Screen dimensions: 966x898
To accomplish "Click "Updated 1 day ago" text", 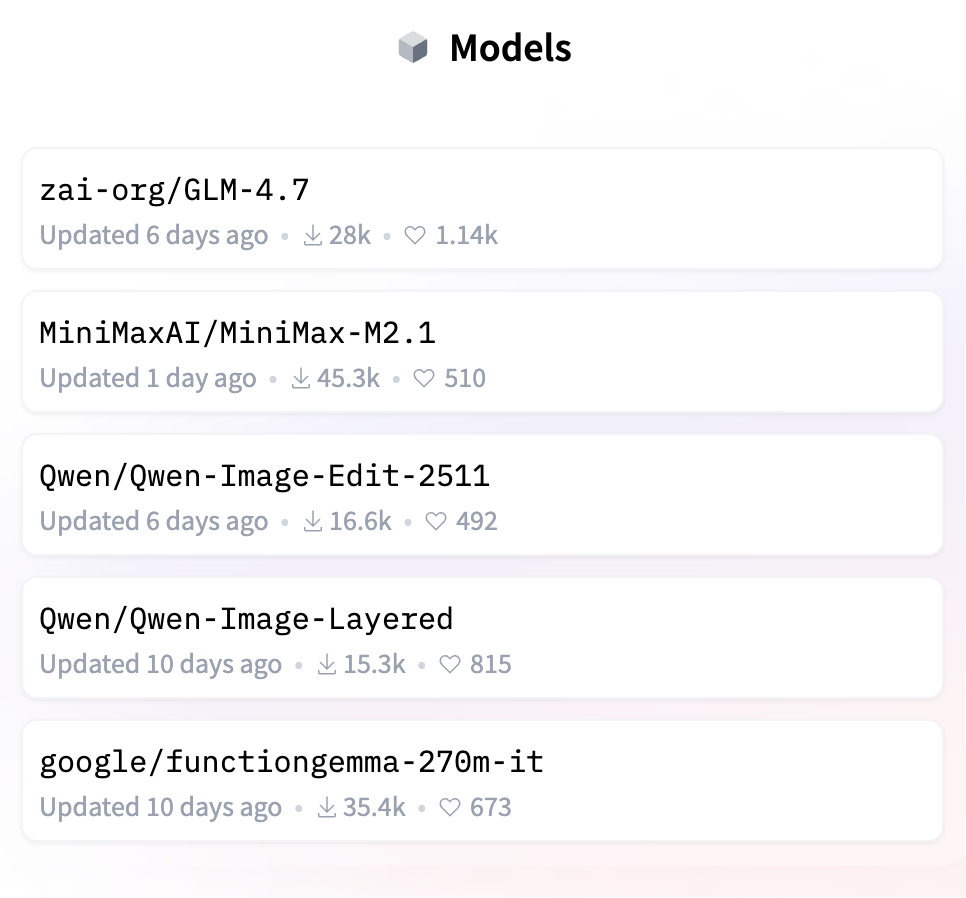I will pyautogui.click(x=148, y=379).
